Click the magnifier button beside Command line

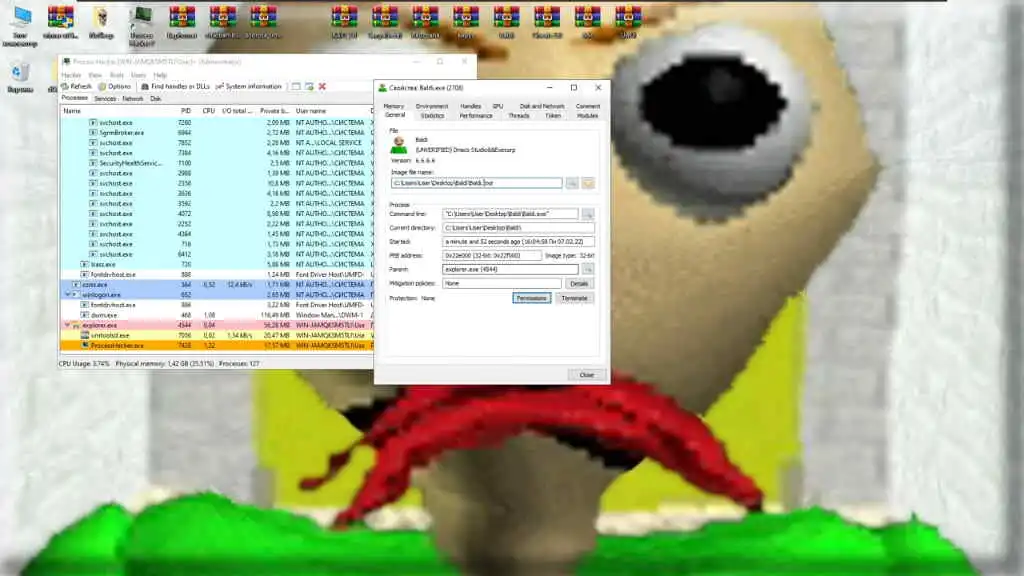[588, 214]
